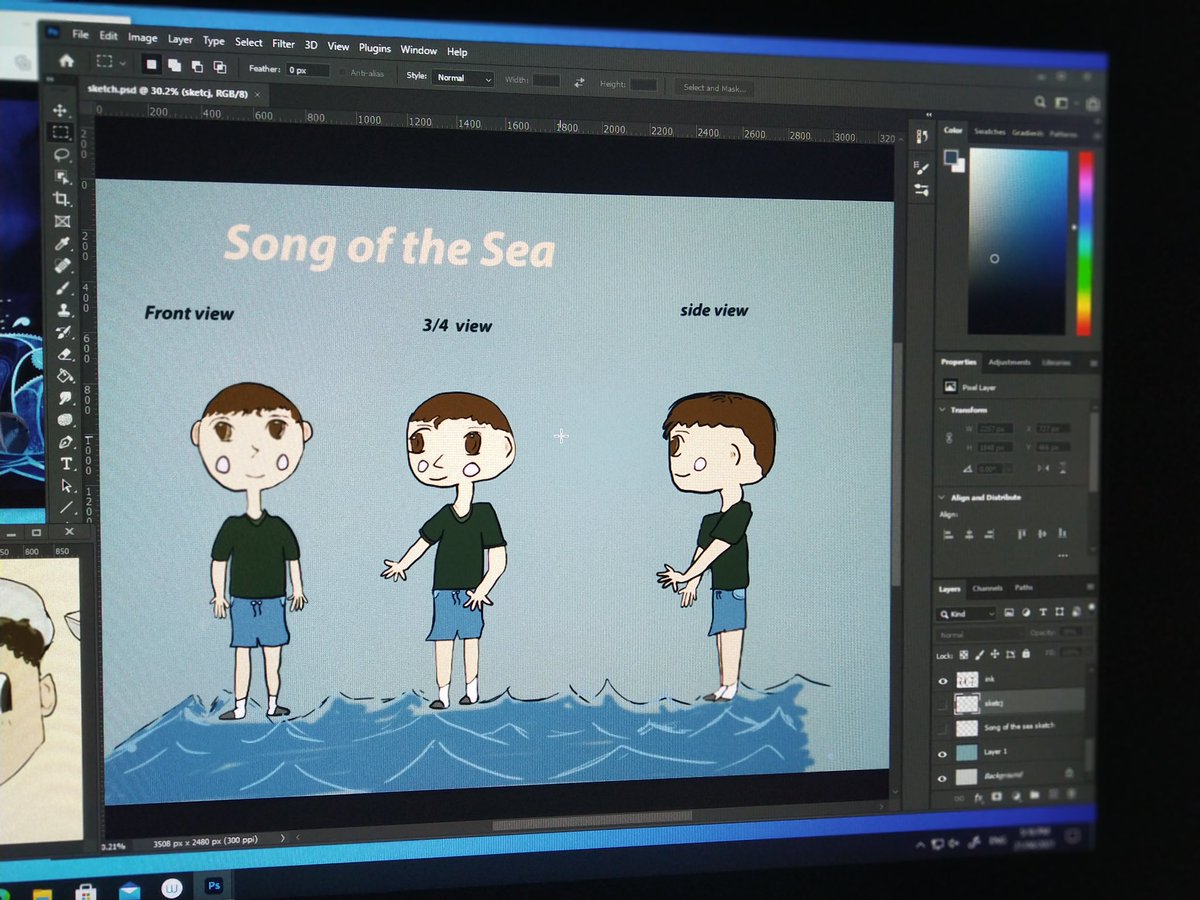Viewport: 1200px width, 900px height.
Task: Select the Clone Stamp tool
Action: pos(64,310)
